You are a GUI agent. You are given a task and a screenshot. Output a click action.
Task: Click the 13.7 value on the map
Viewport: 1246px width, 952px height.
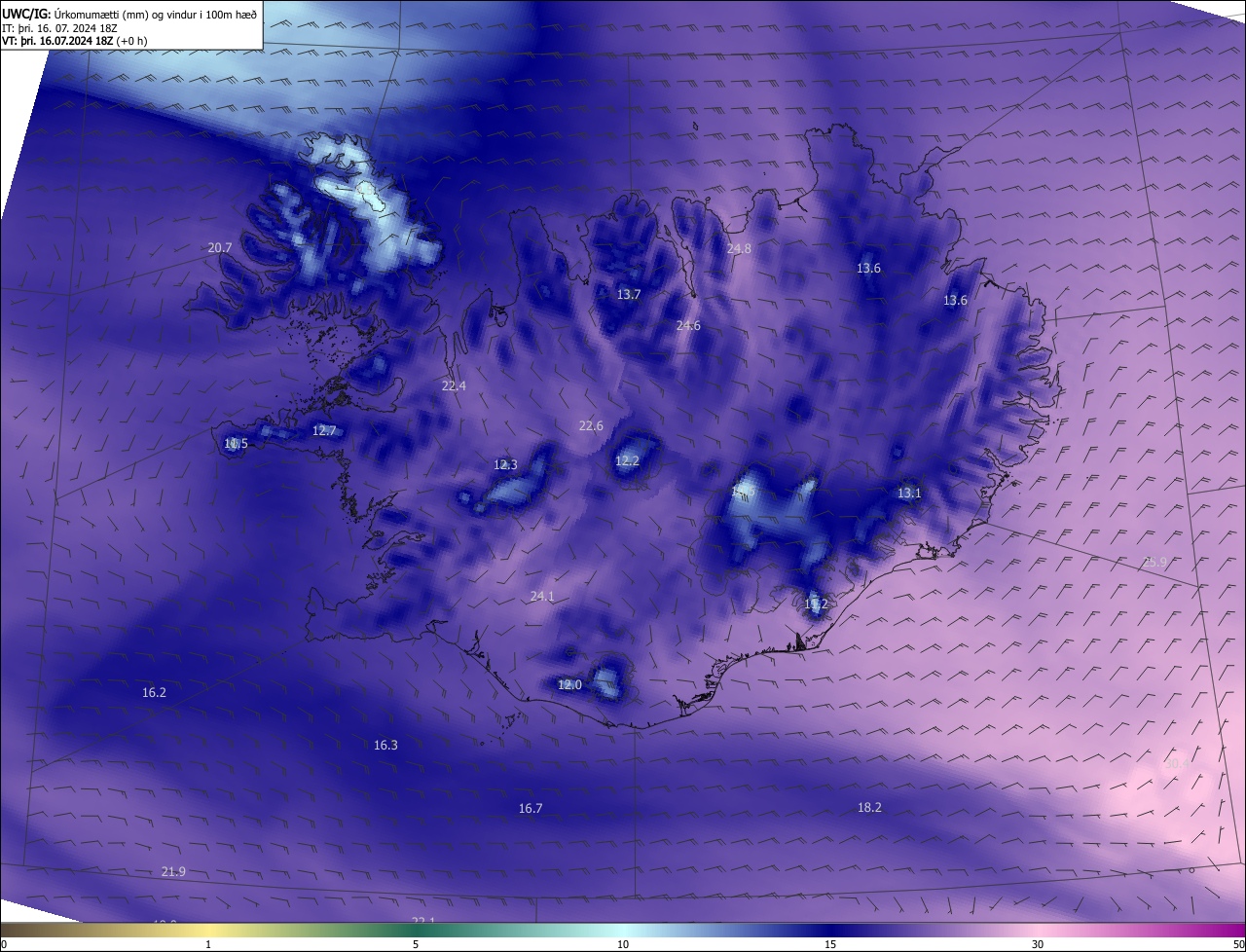point(629,295)
